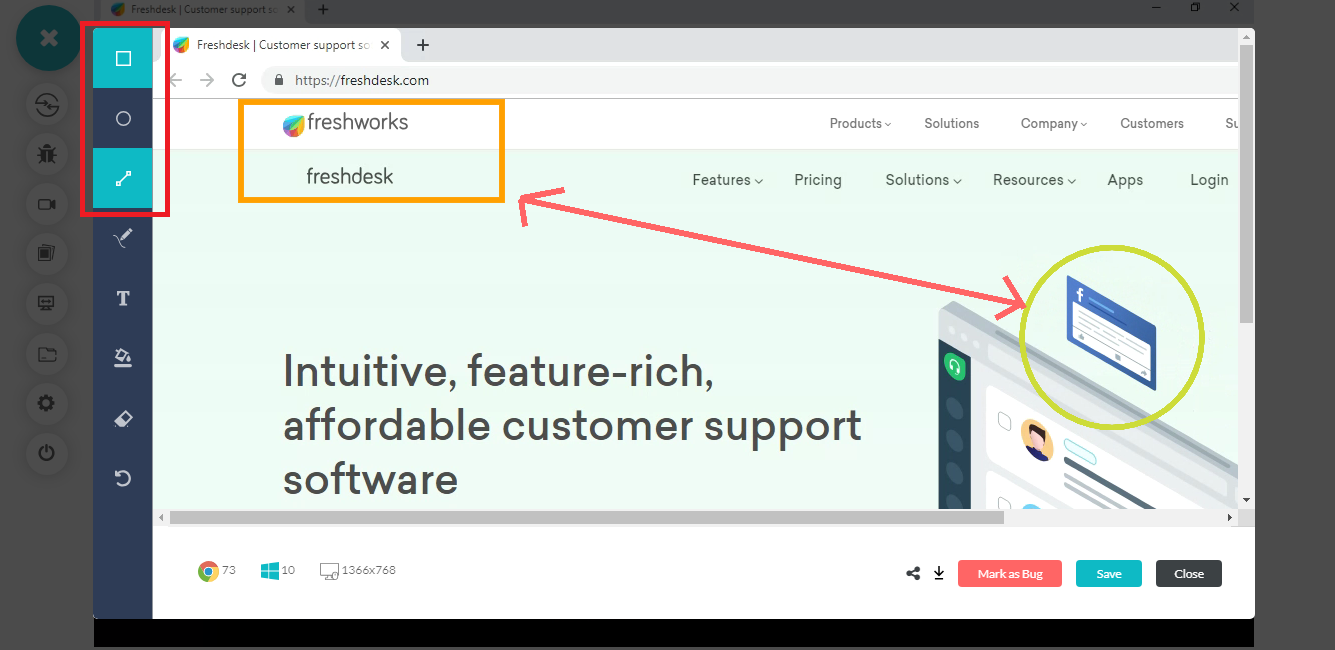
Task: Select the text tool
Action: coord(123,299)
